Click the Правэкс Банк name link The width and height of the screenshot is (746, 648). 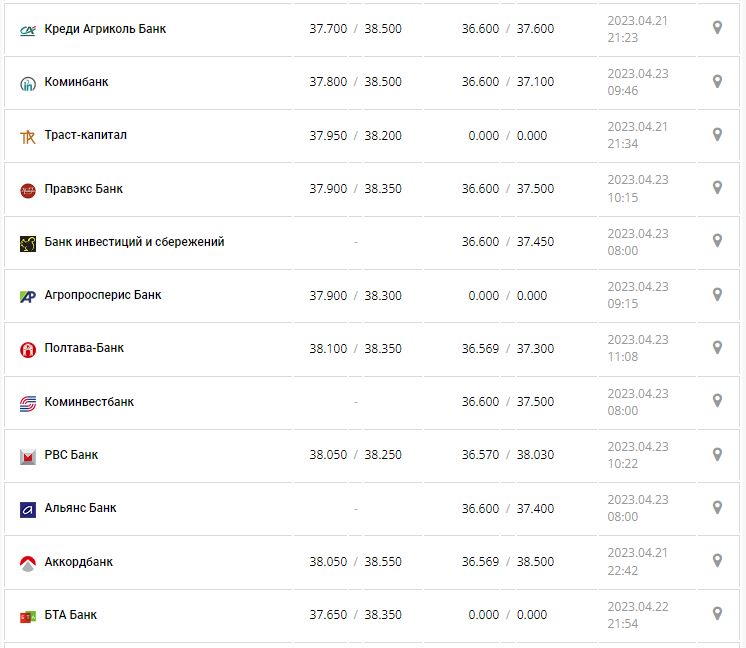coord(84,189)
